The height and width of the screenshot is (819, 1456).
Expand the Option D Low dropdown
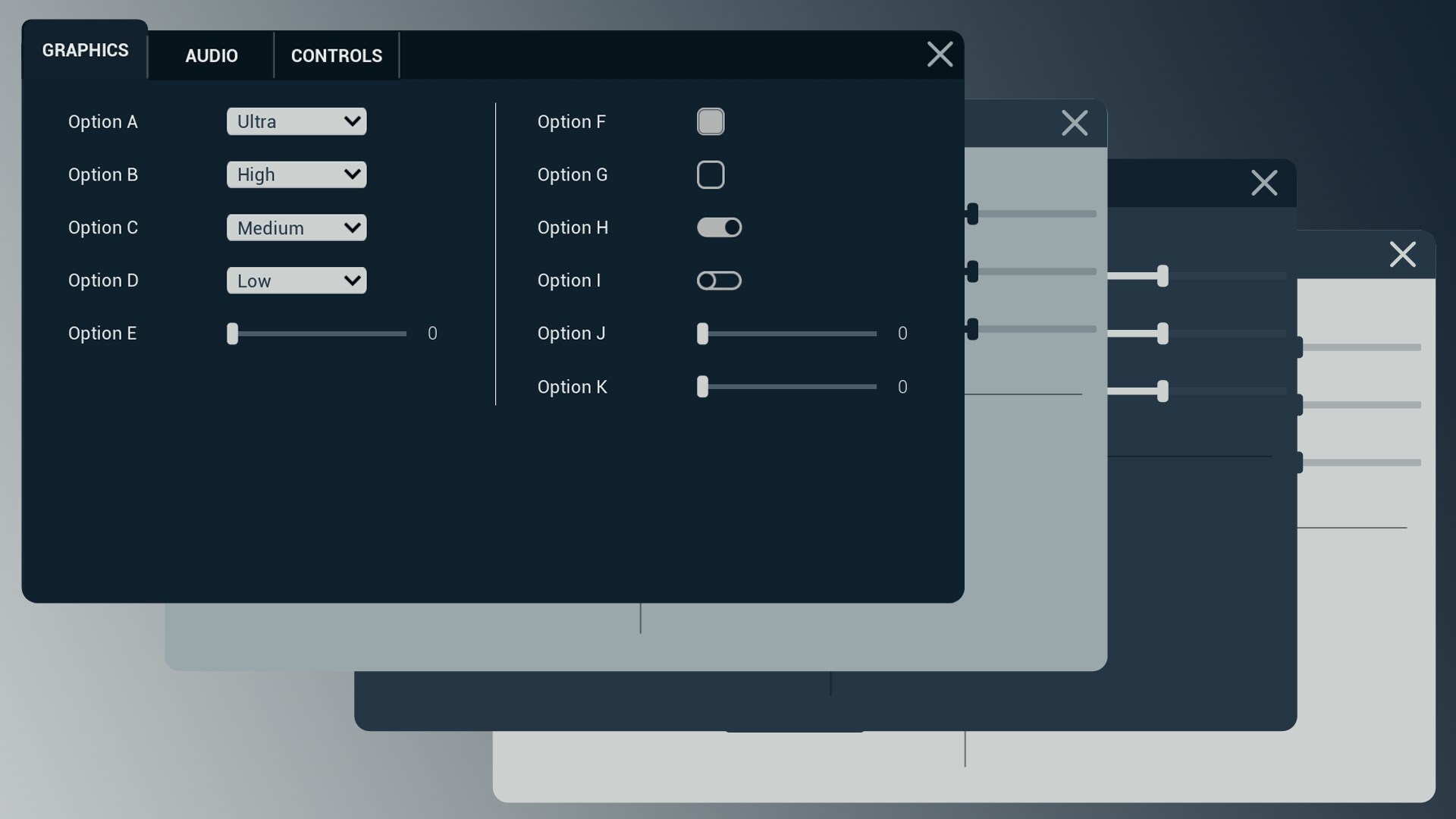pos(296,281)
